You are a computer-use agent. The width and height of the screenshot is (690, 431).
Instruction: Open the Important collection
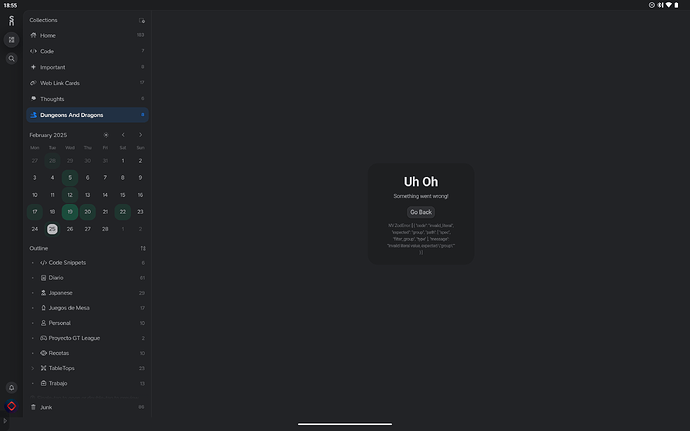tap(87, 67)
